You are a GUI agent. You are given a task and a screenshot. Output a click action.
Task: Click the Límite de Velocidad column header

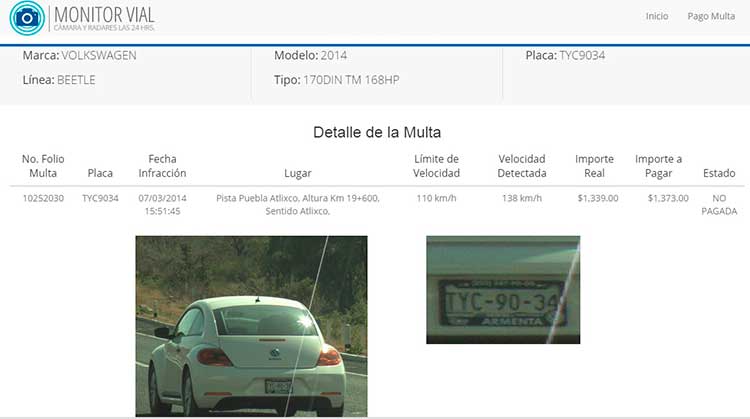point(436,166)
